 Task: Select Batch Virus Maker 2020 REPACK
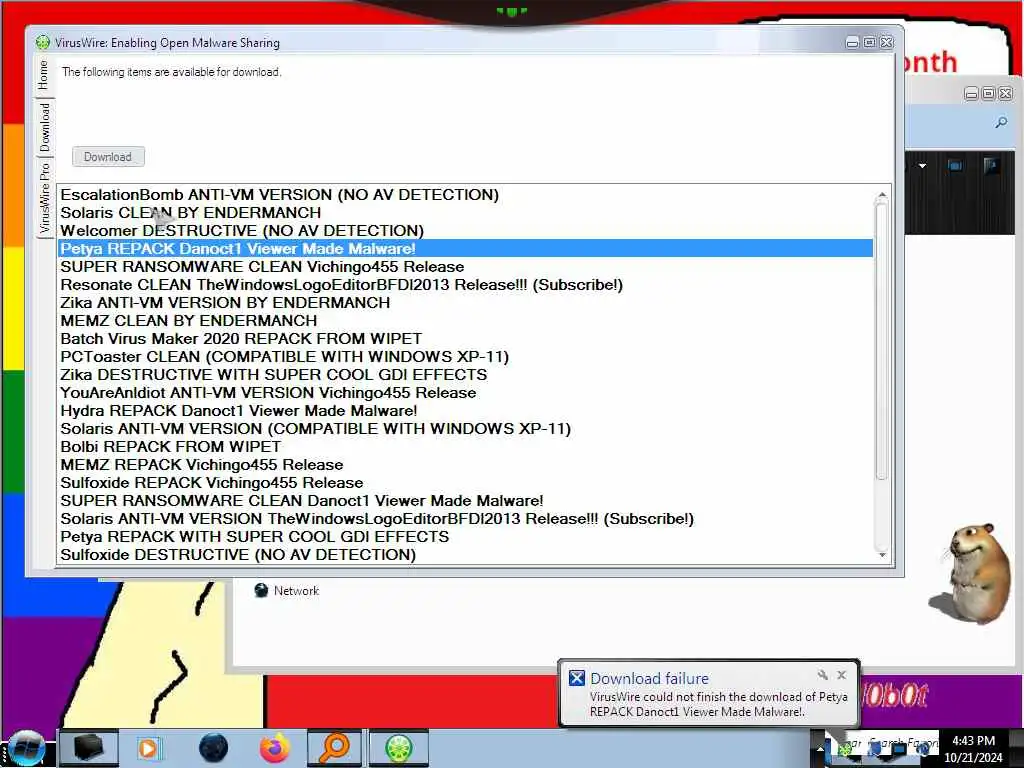466,339
